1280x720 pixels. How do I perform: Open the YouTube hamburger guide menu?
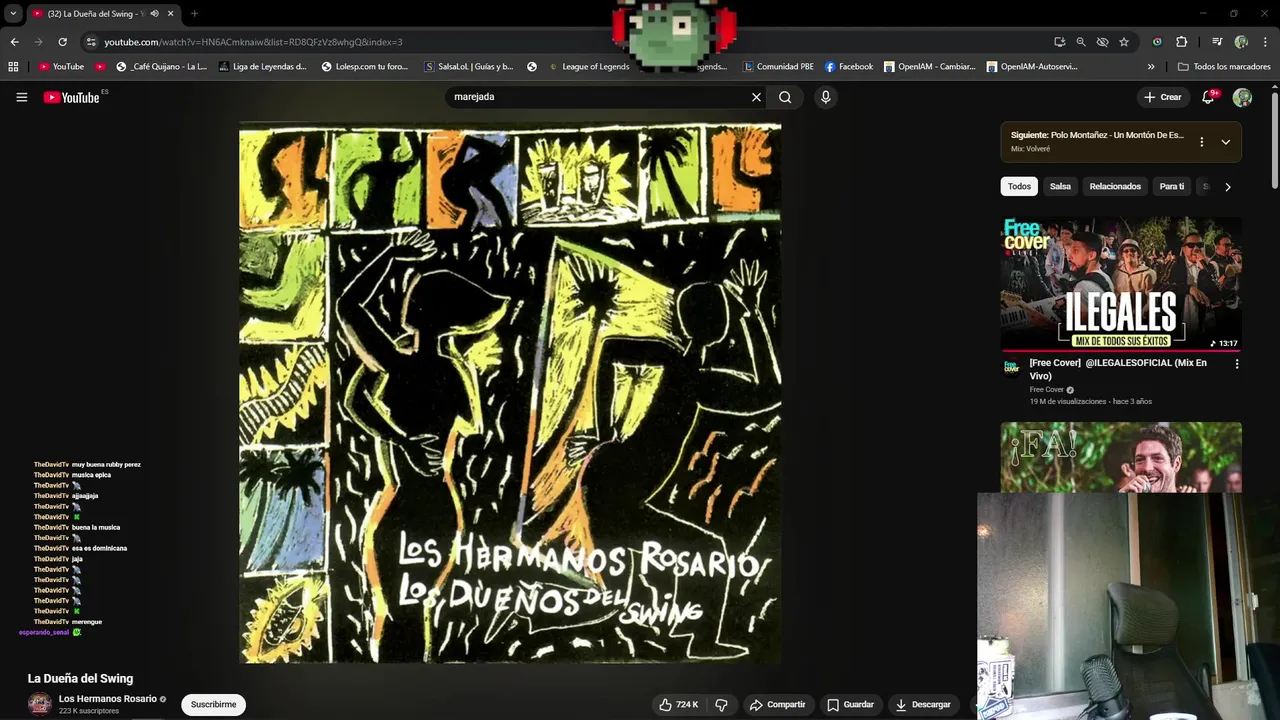[21, 97]
